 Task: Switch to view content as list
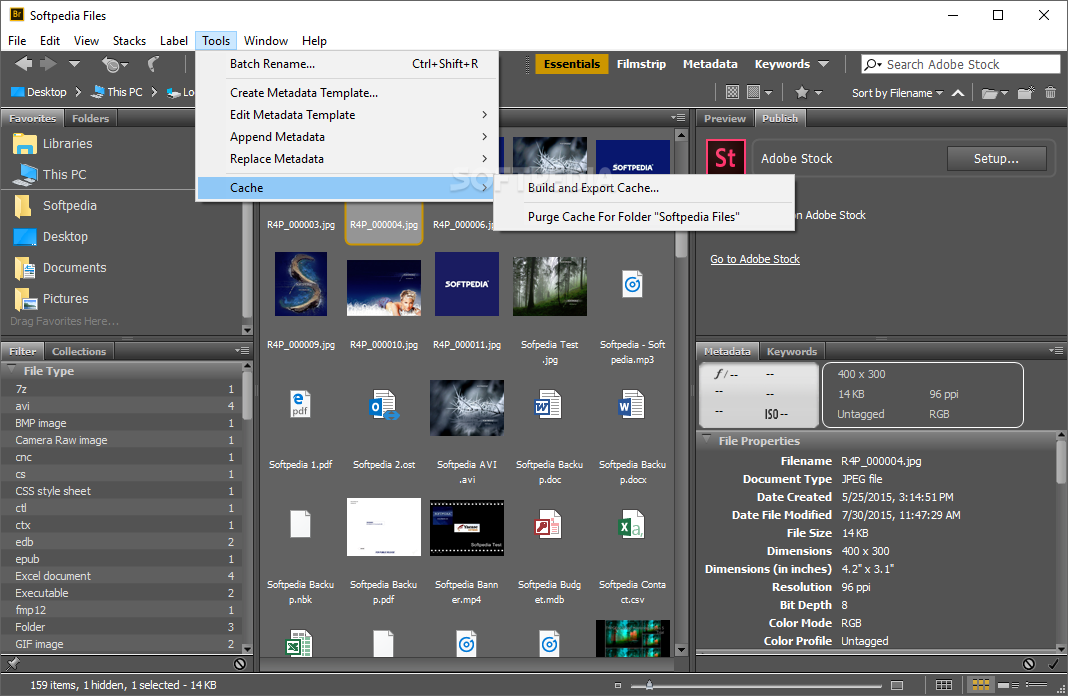(1036, 685)
